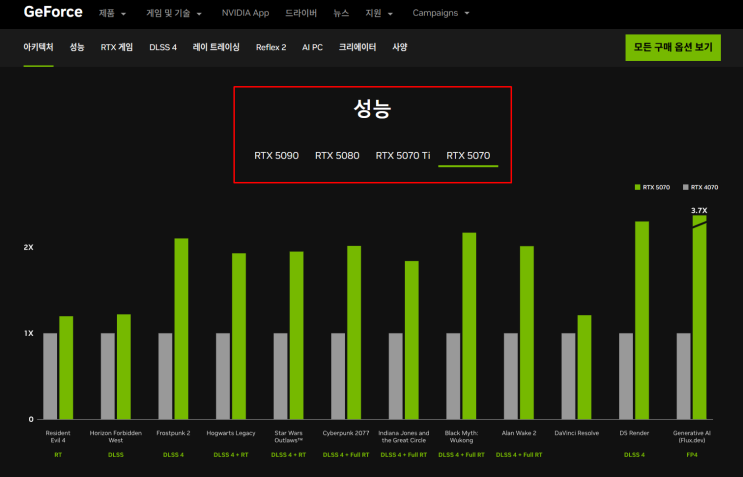Click the FP4 label under Generative AI
This screenshot has width=743, height=477.
(x=692, y=455)
